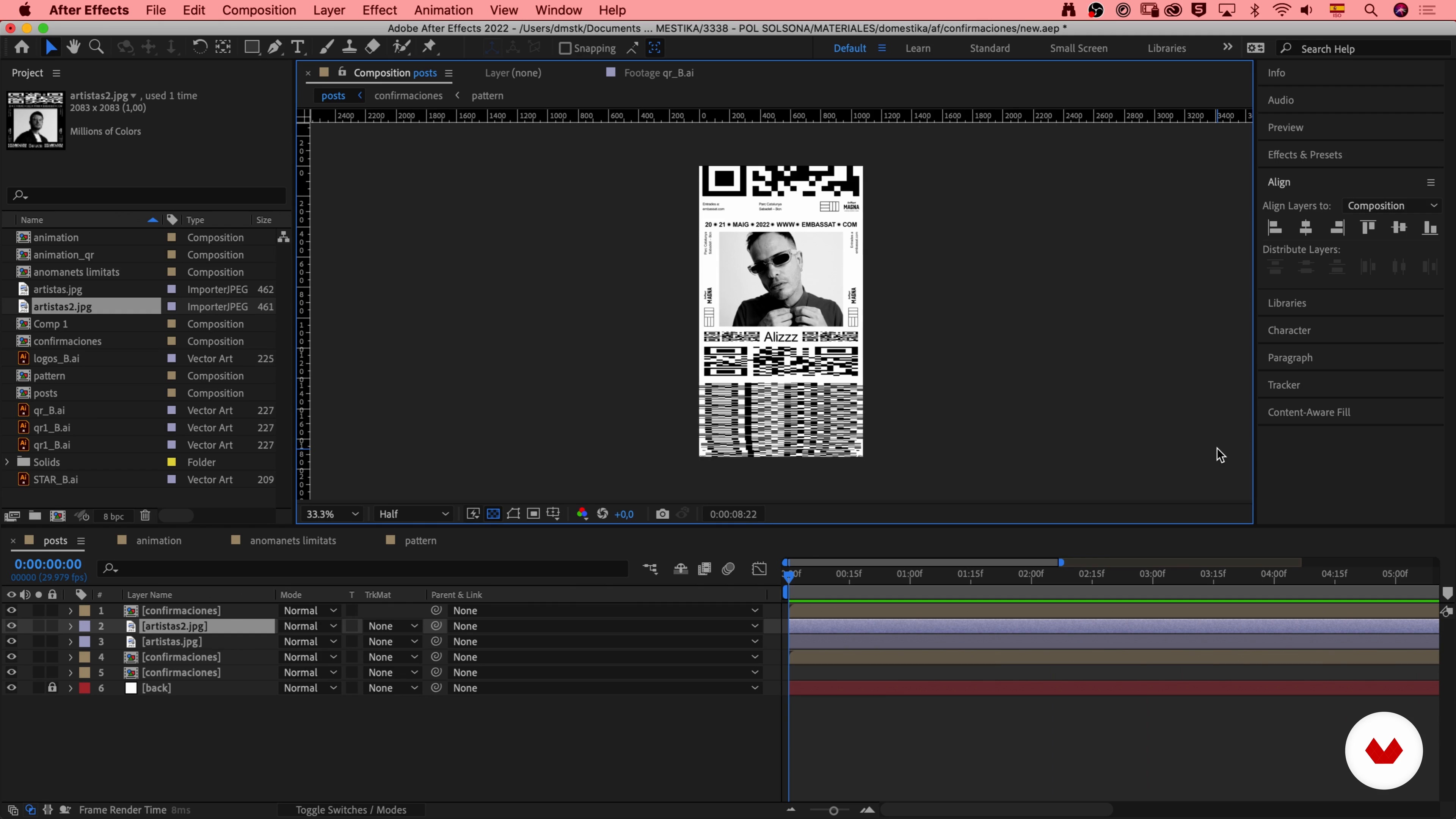Click red label swatch of back layer

click(x=85, y=688)
